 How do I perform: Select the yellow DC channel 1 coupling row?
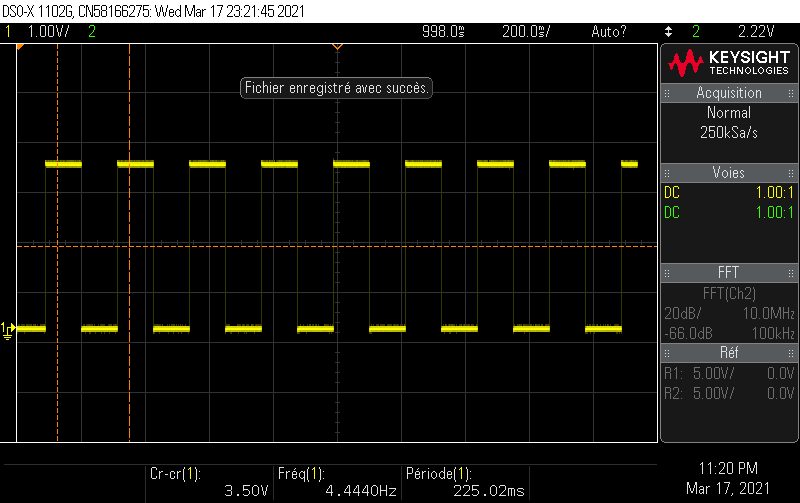coord(729,193)
